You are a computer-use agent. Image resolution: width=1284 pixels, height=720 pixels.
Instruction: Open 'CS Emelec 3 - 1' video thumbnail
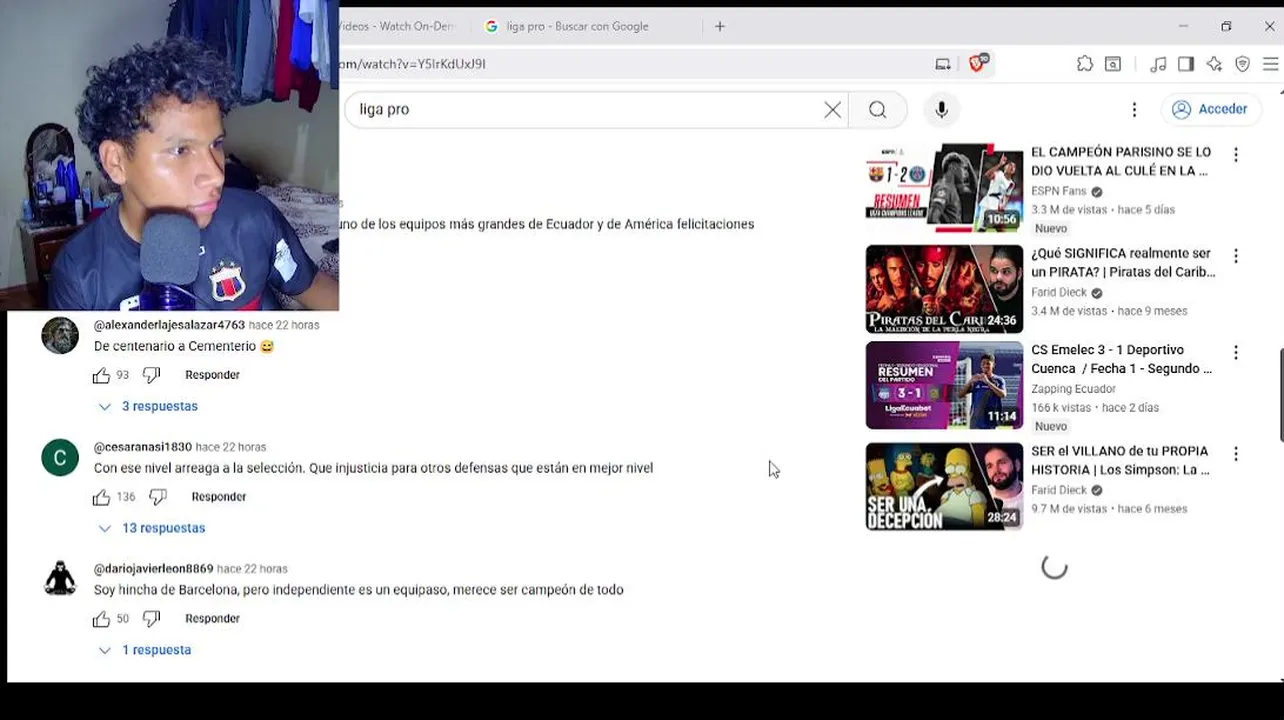[944, 386]
